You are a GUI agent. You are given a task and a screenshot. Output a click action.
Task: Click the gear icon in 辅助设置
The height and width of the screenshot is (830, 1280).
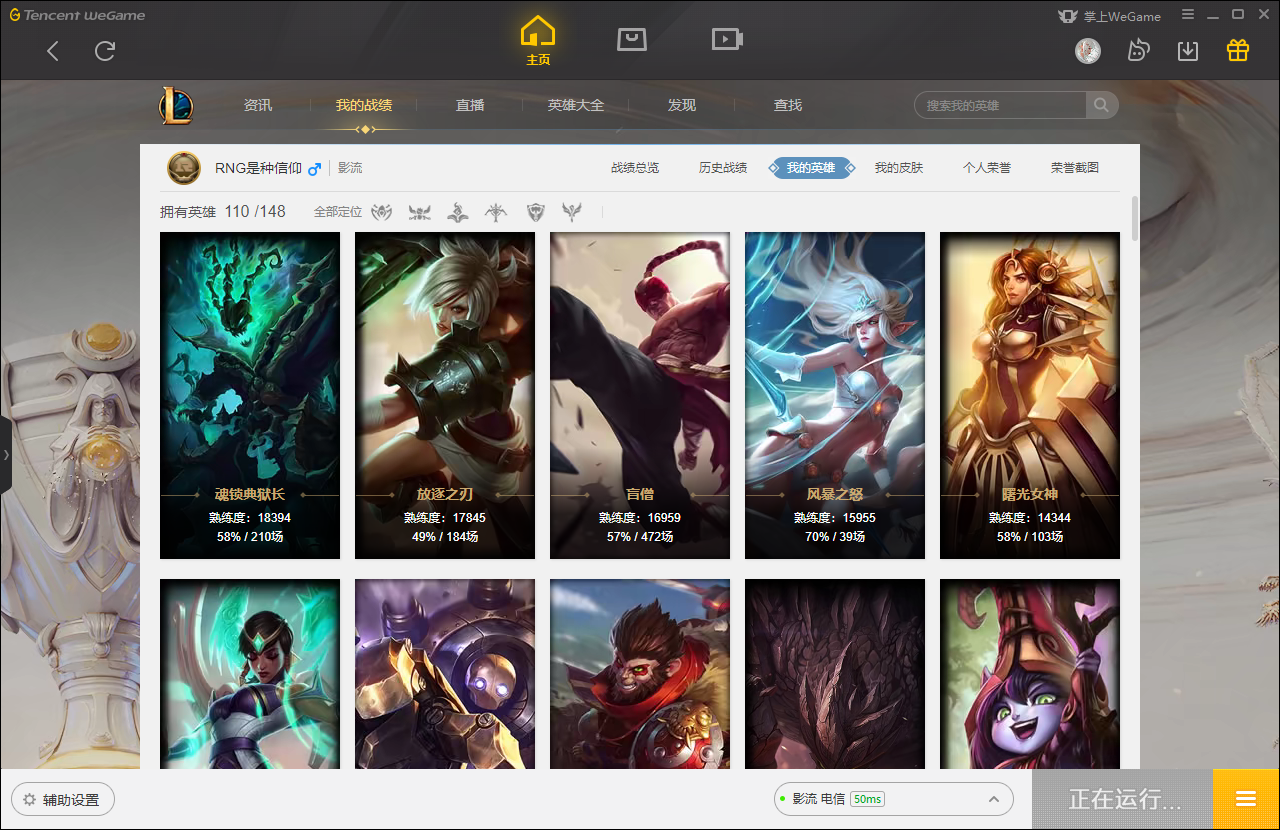pos(29,800)
